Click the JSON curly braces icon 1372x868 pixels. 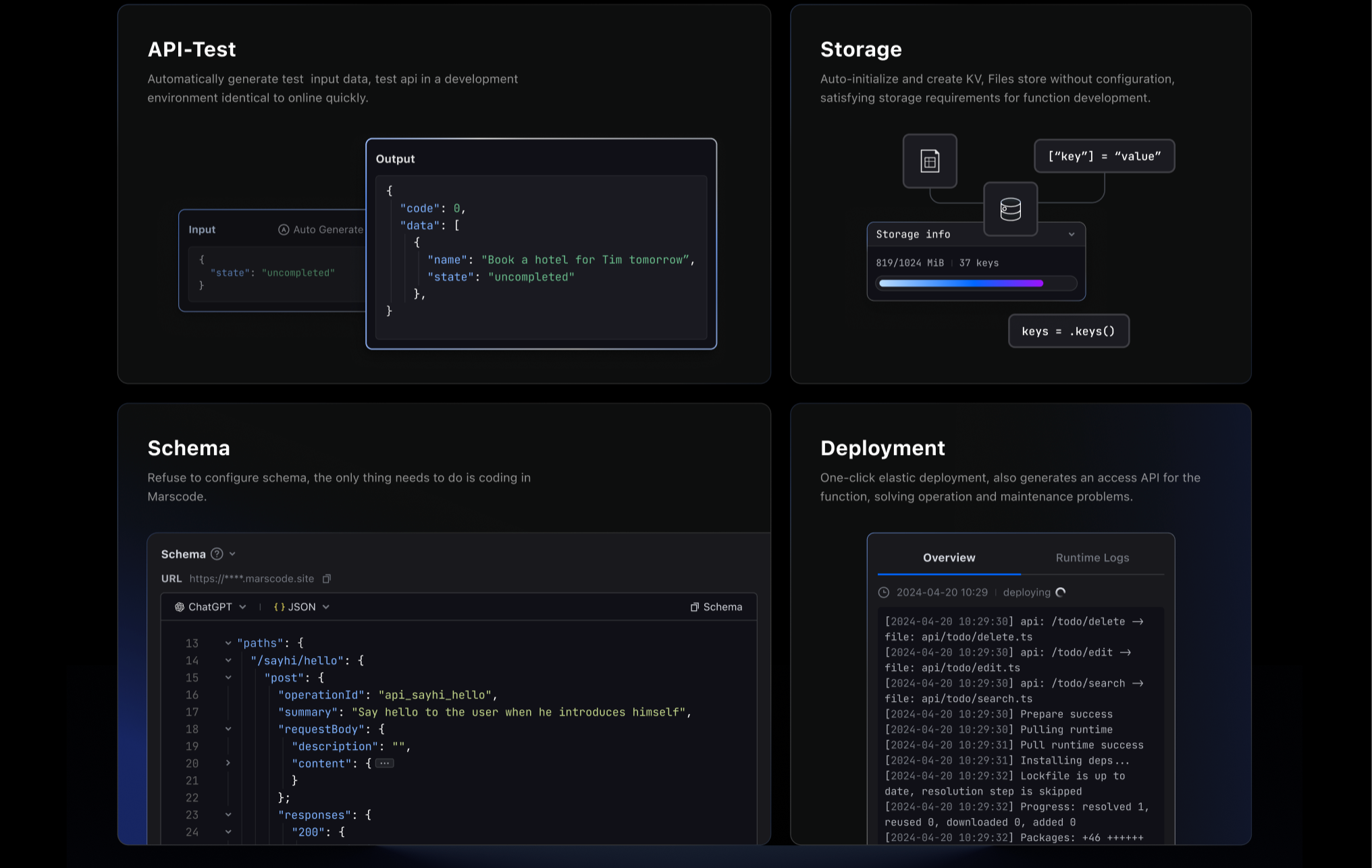point(279,607)
